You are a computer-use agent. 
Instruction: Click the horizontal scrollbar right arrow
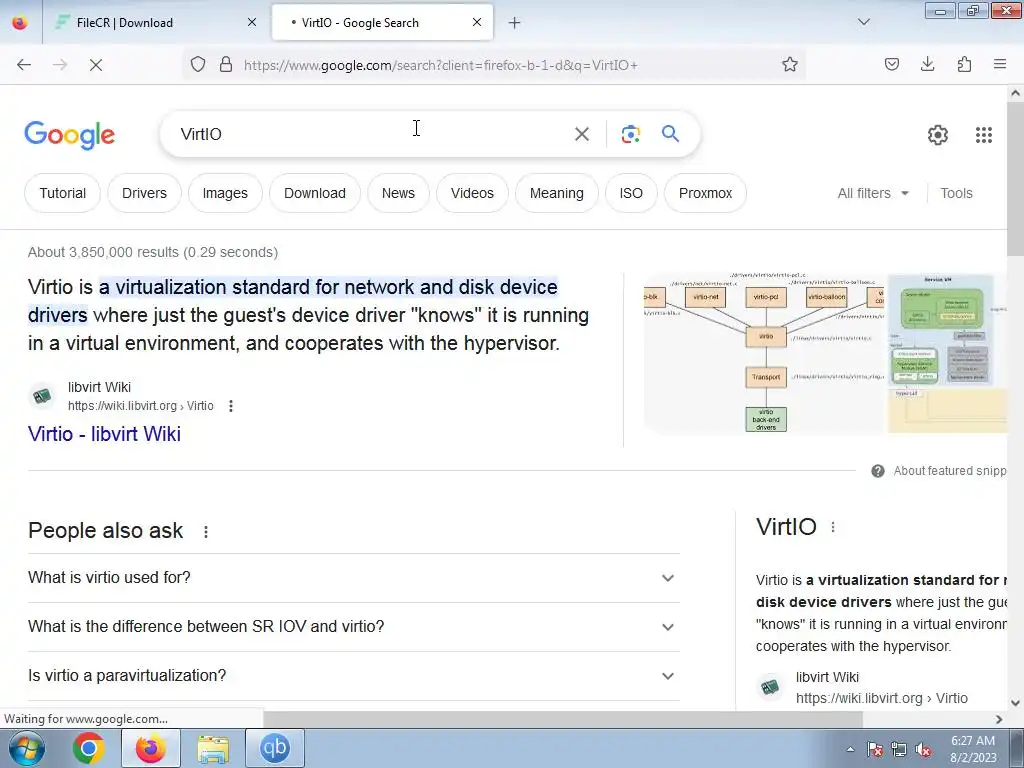999,719
